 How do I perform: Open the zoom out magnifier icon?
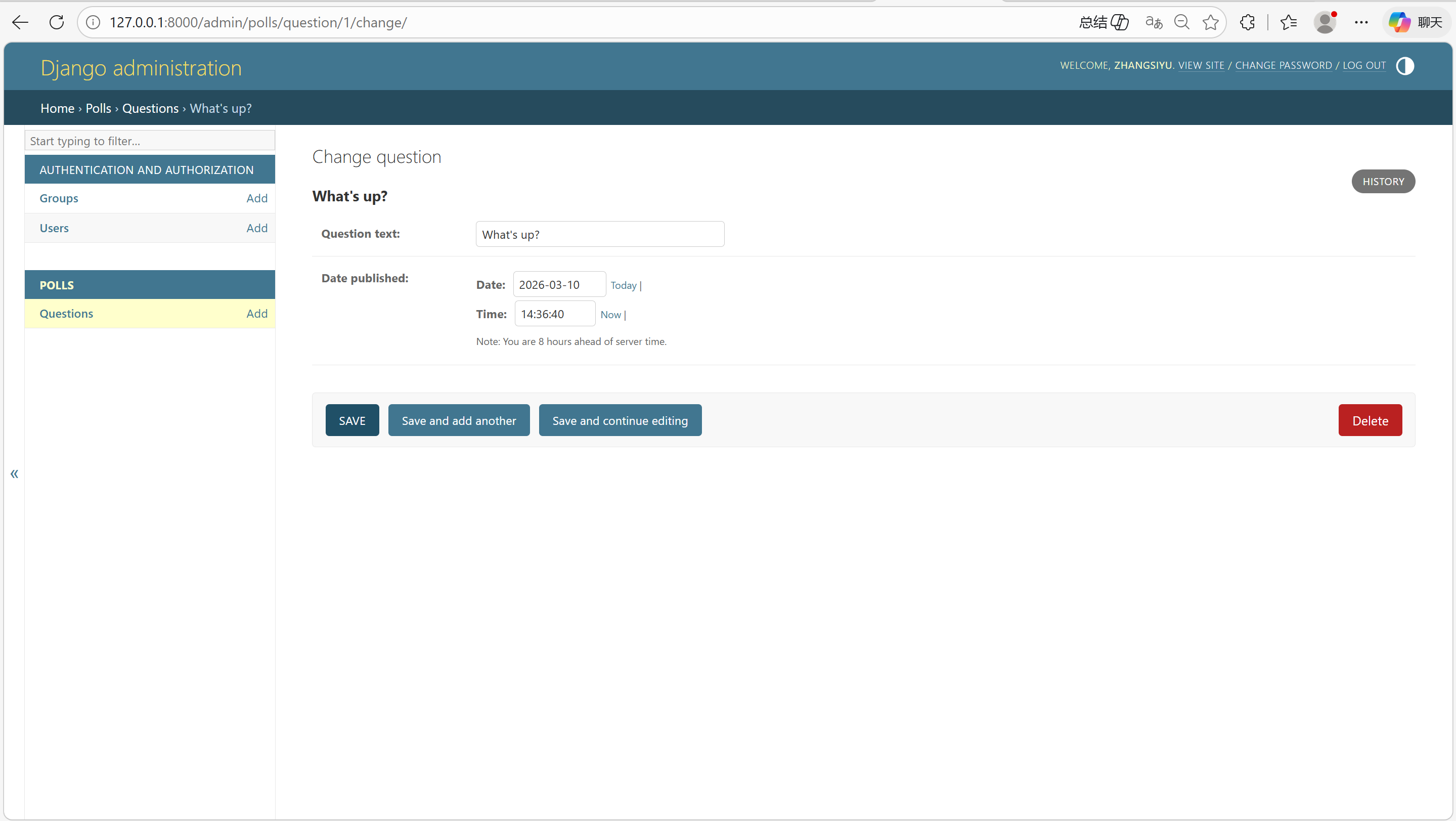1181,23
